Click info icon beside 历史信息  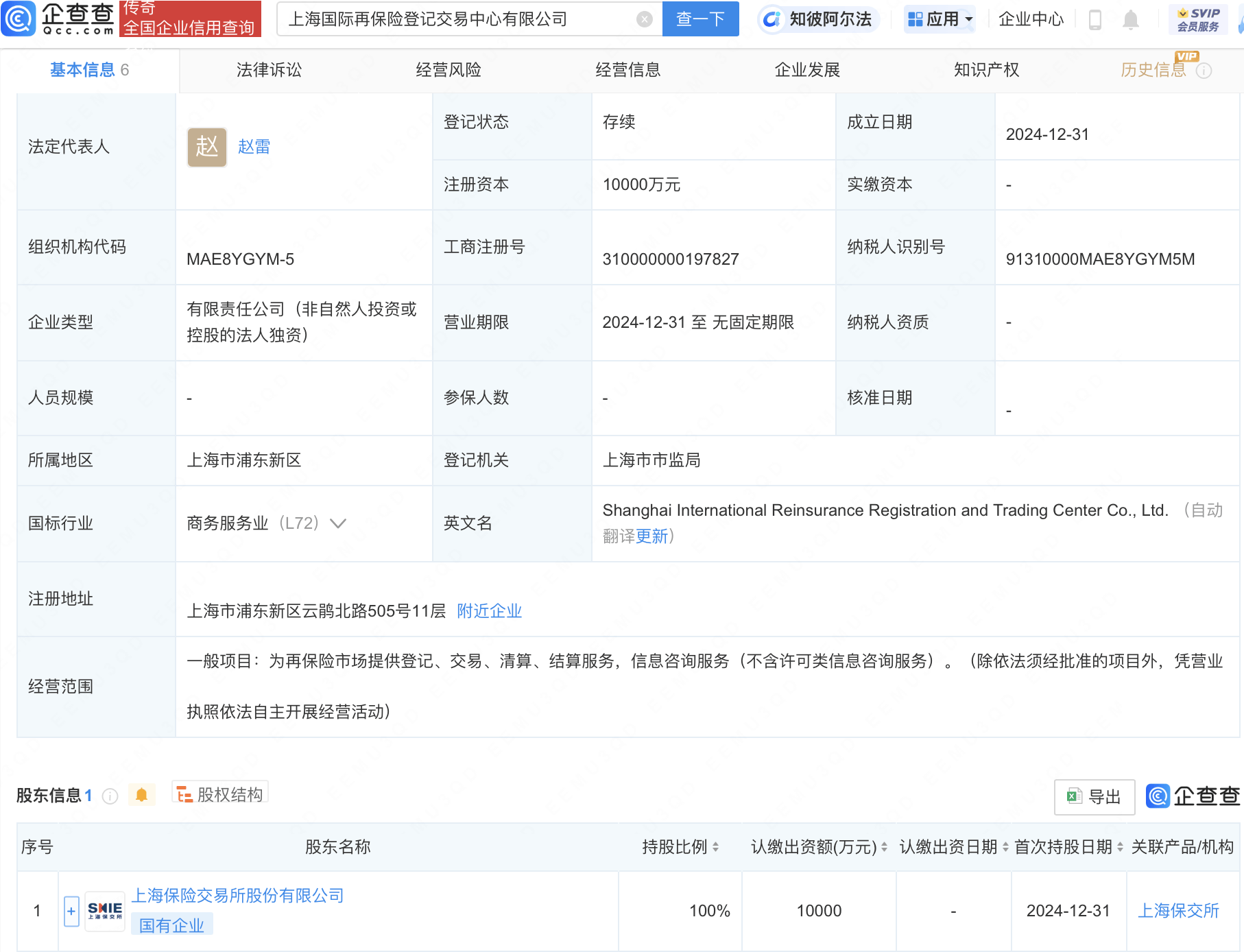pyautogui.click(x=1204, y=71)
